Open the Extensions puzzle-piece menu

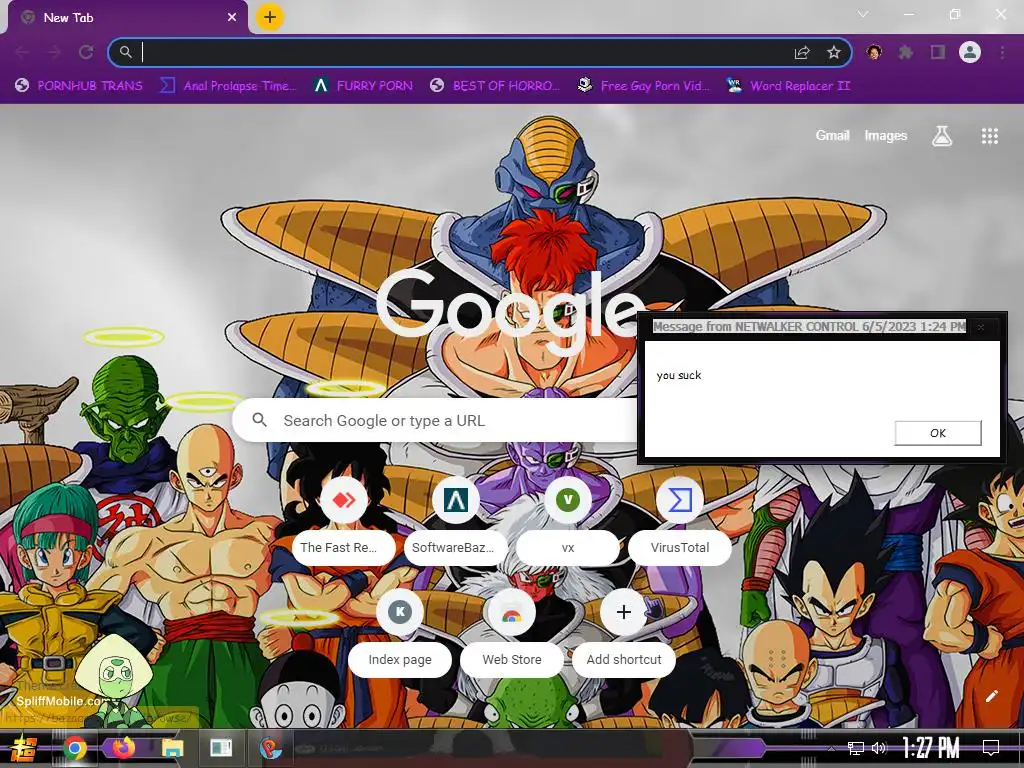coord(905,52)
